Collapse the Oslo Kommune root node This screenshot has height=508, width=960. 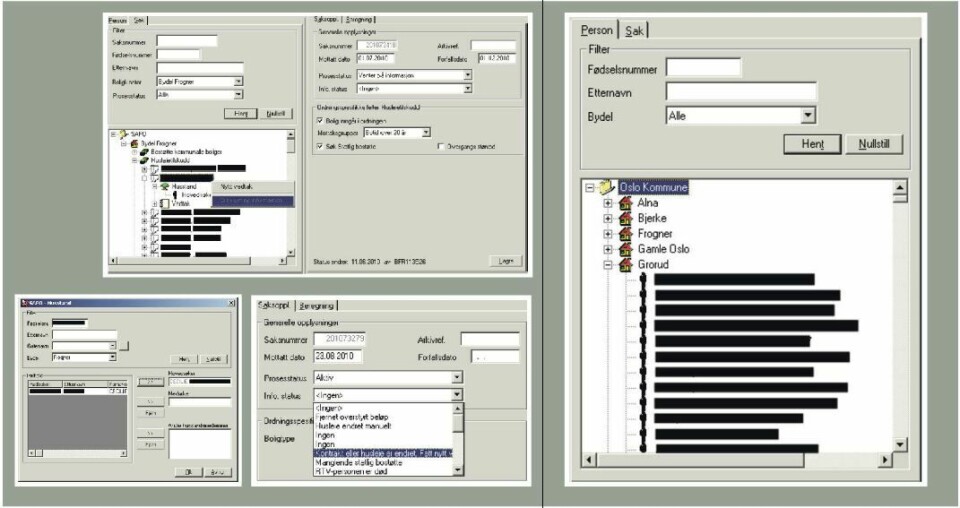(590, 188)
